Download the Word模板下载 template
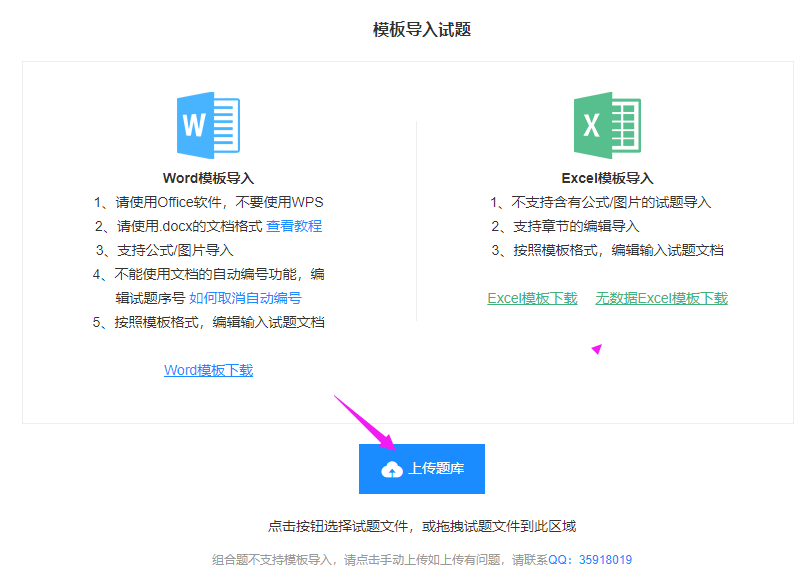Image resolution: width=812 pixels, height=581 pixels. 209,370
